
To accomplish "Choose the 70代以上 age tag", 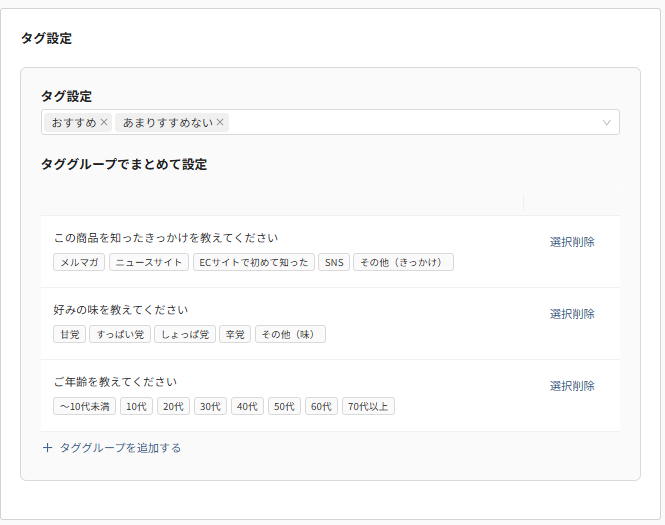I will click(x=369, y=406).
